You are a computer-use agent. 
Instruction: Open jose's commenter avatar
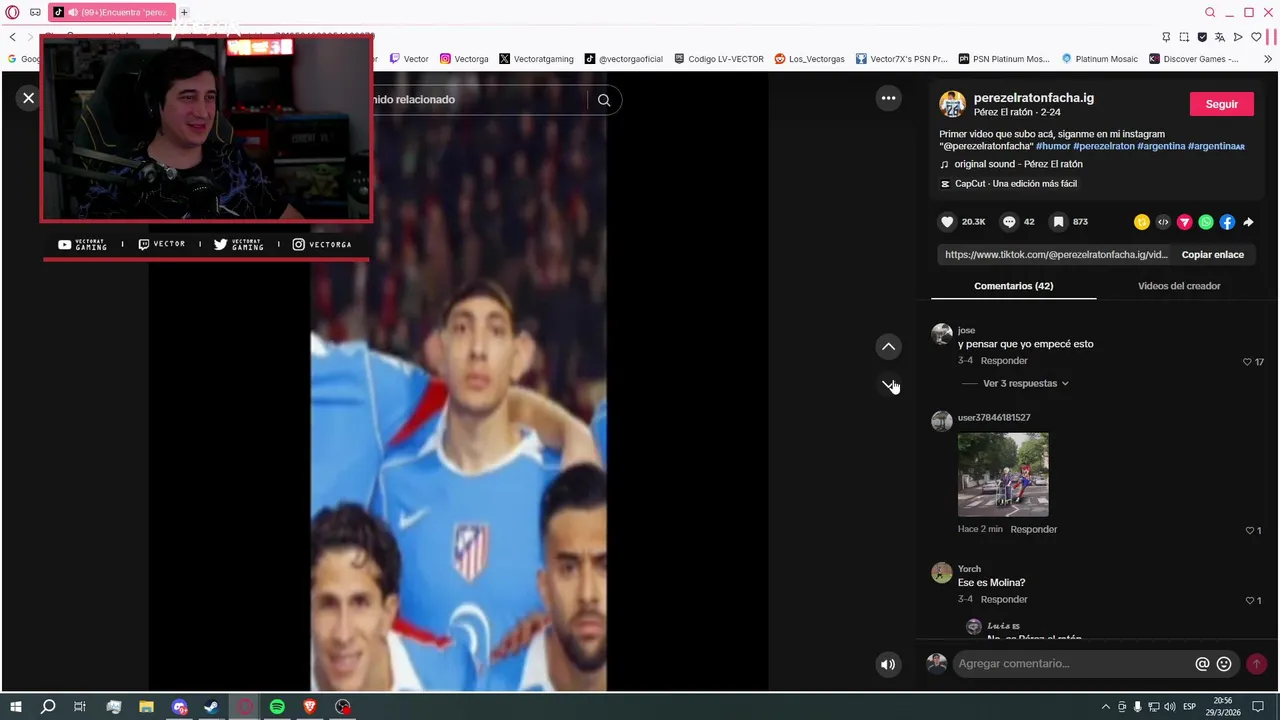coord(942,334)
